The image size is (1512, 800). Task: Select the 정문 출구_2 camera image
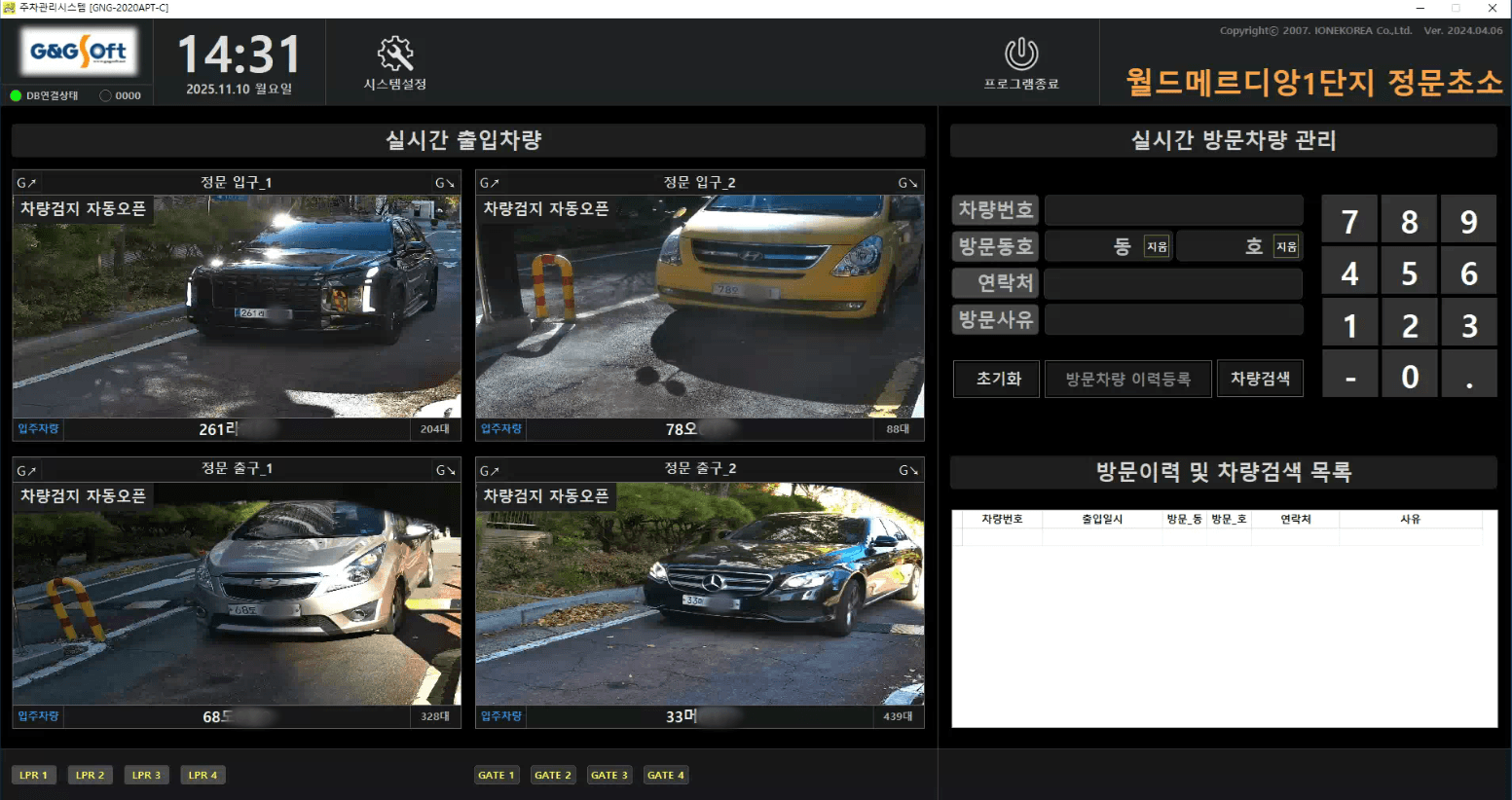pyautogui.click(x=699, y=594)
